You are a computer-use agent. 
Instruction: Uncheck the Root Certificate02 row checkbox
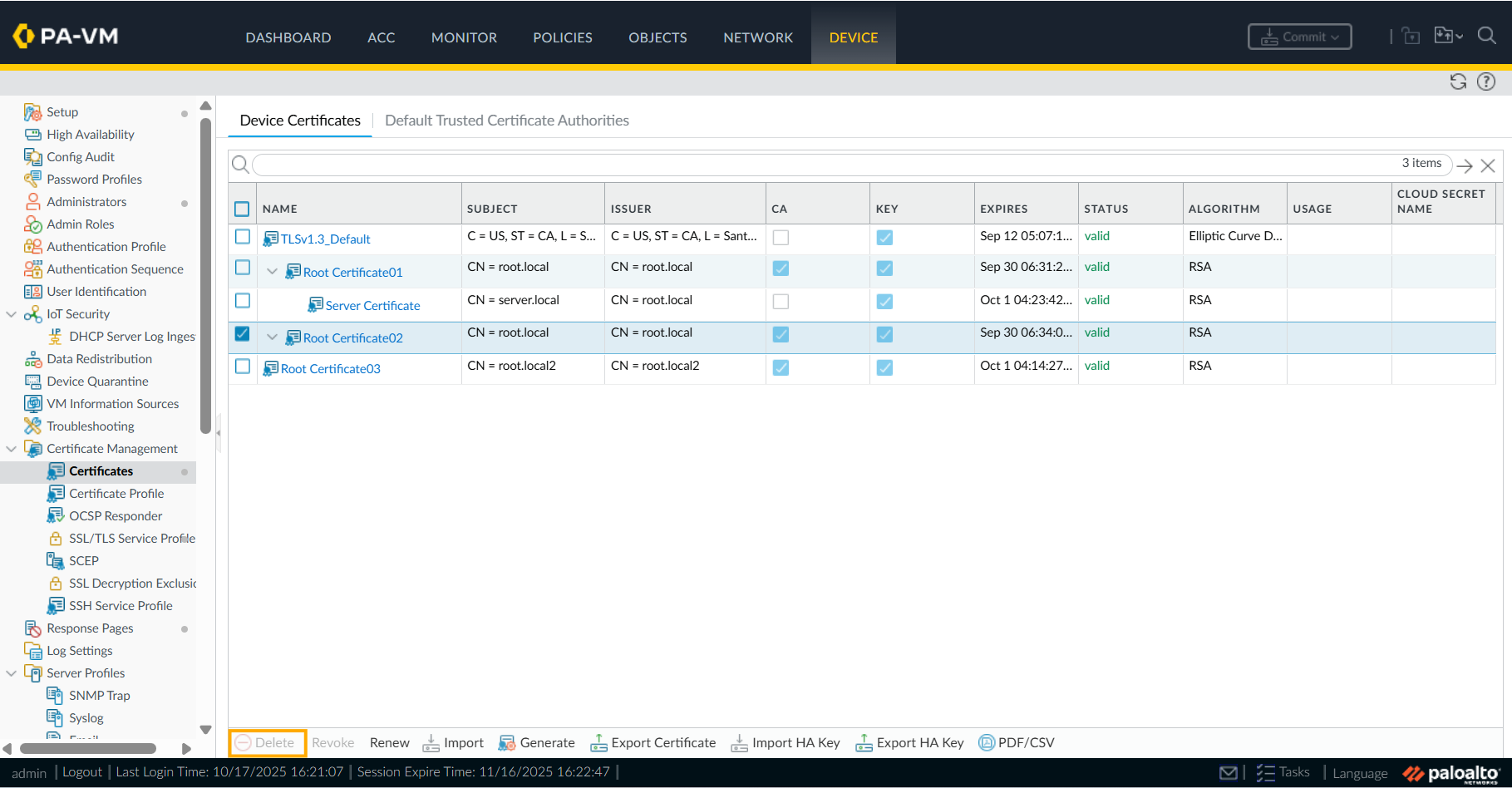pyautogui.click(x=243, y=334)
